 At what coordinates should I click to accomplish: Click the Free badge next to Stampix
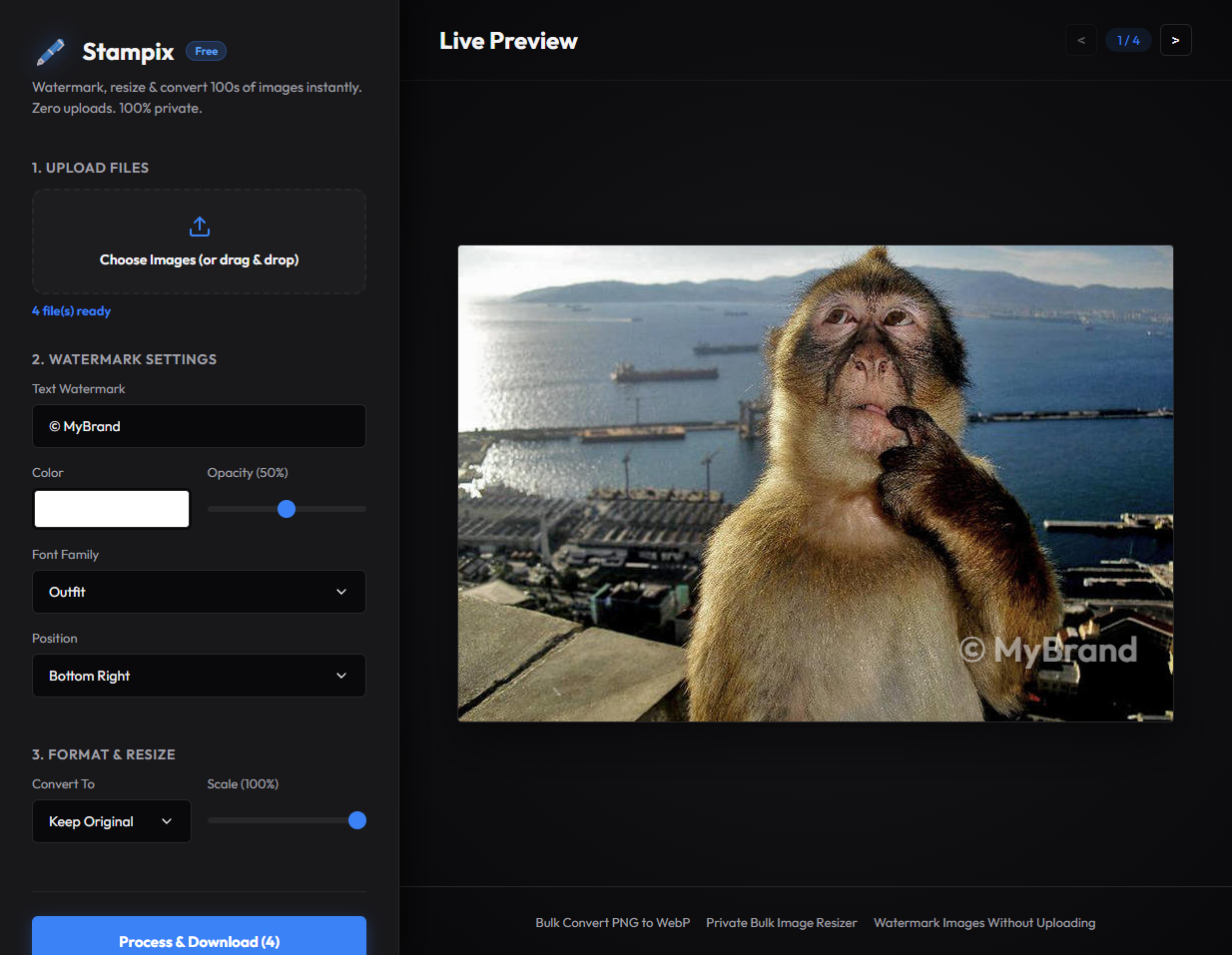(206, 50)
